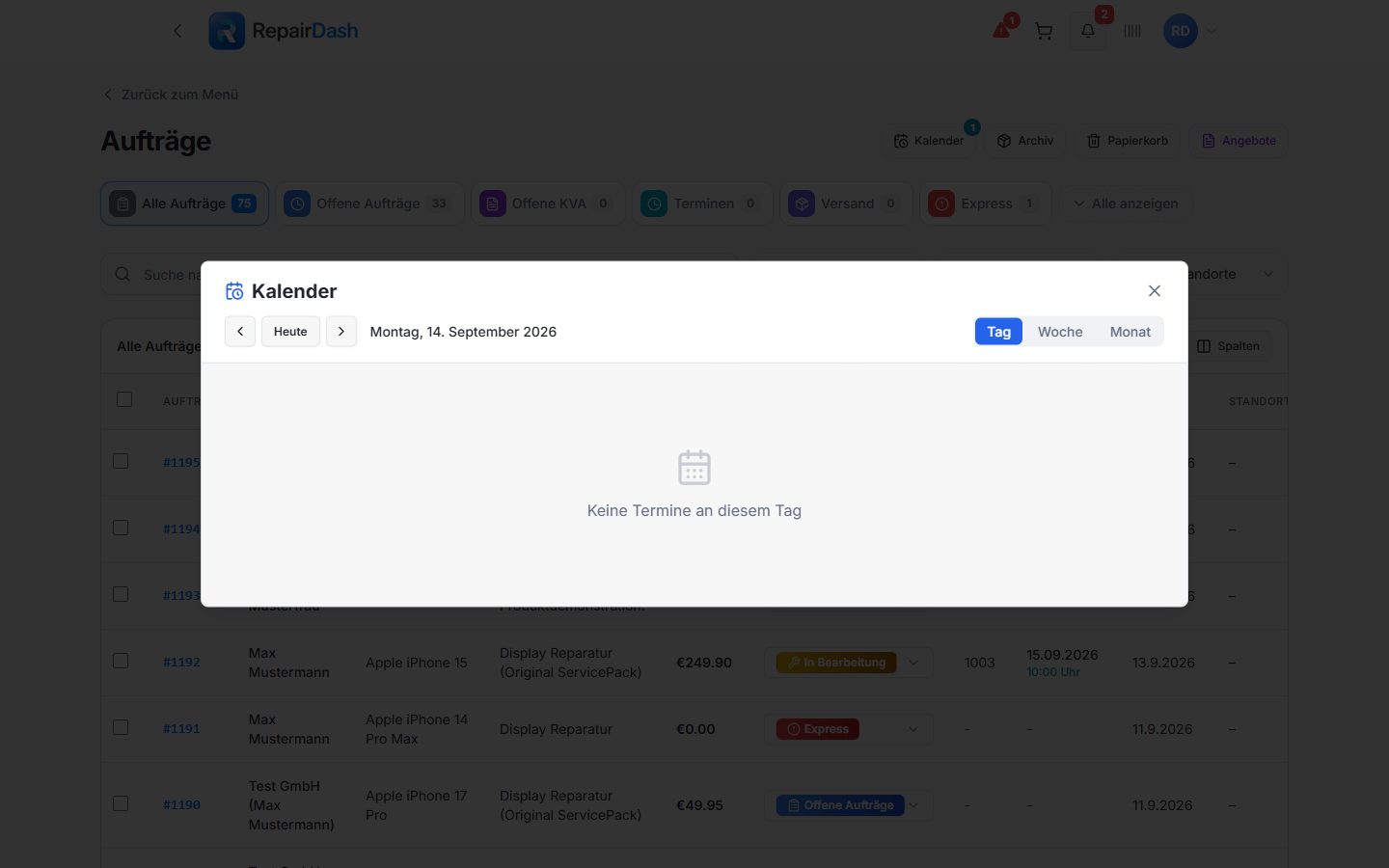Screen dimensions: 1389x868
Task: Open the RD user avatar
Action: pos(1181,31)
